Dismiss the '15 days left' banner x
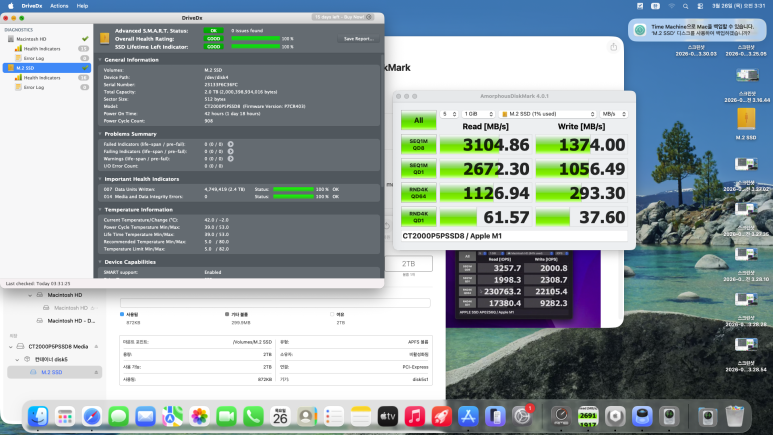This screenshot has height=435, width=773. pos(369,17)
